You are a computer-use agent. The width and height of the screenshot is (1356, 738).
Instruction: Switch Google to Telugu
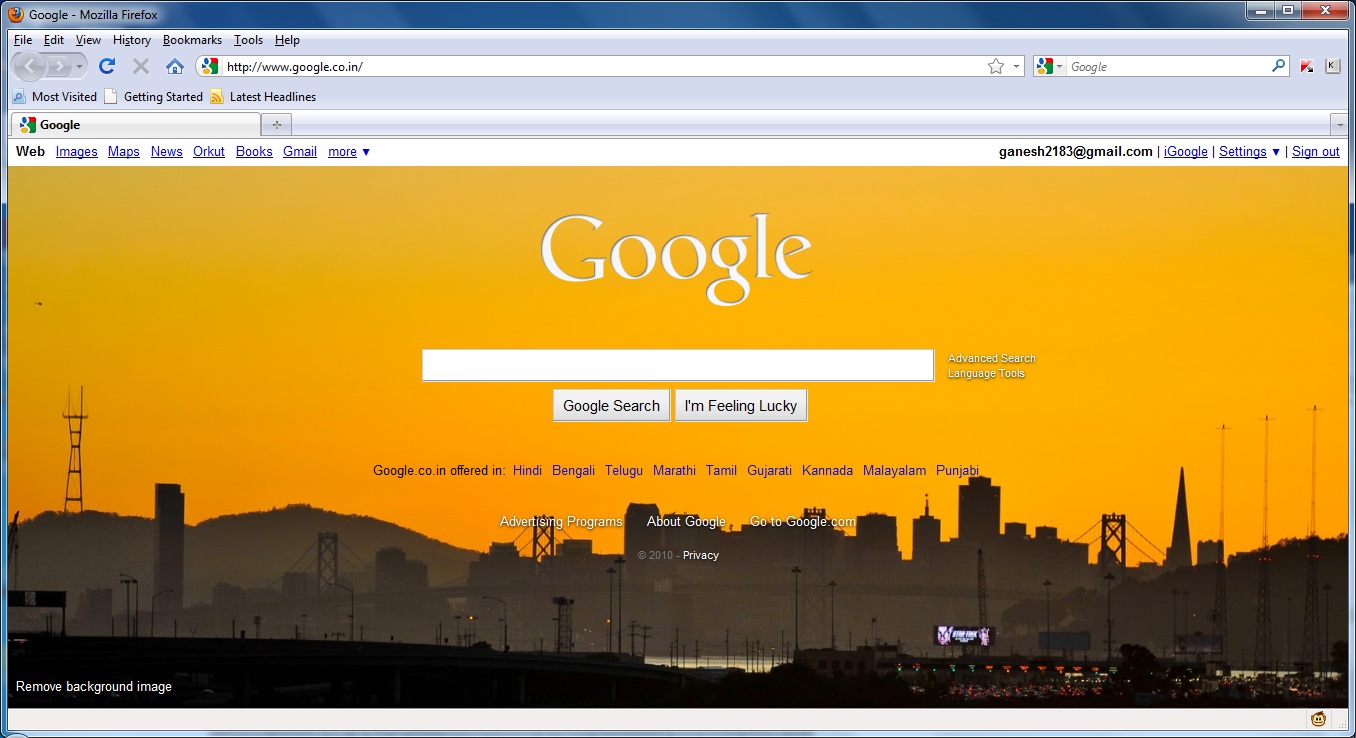click(x=624, y=470)
